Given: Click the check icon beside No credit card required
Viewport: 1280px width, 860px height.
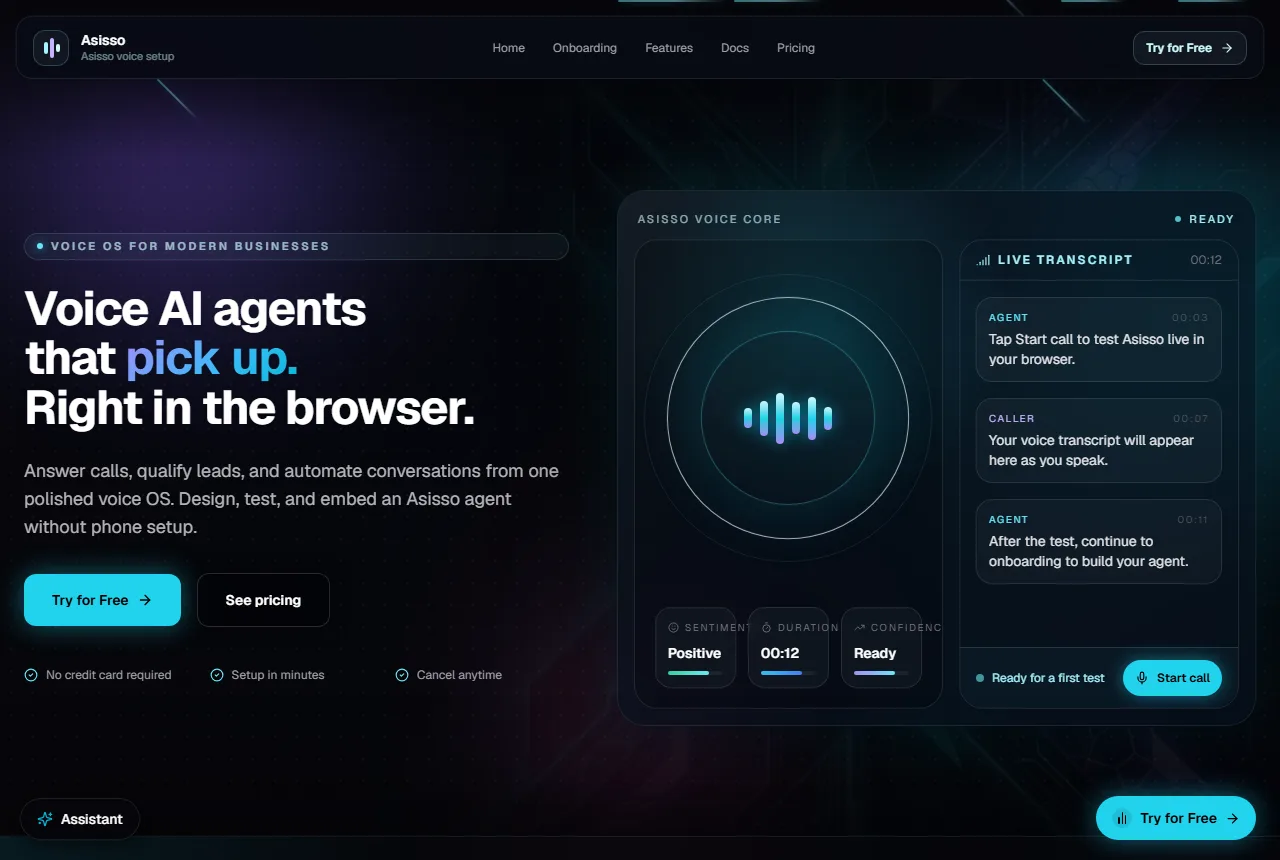Looking at the screenshot, I should pyautogui.click(x=31, y=675).
